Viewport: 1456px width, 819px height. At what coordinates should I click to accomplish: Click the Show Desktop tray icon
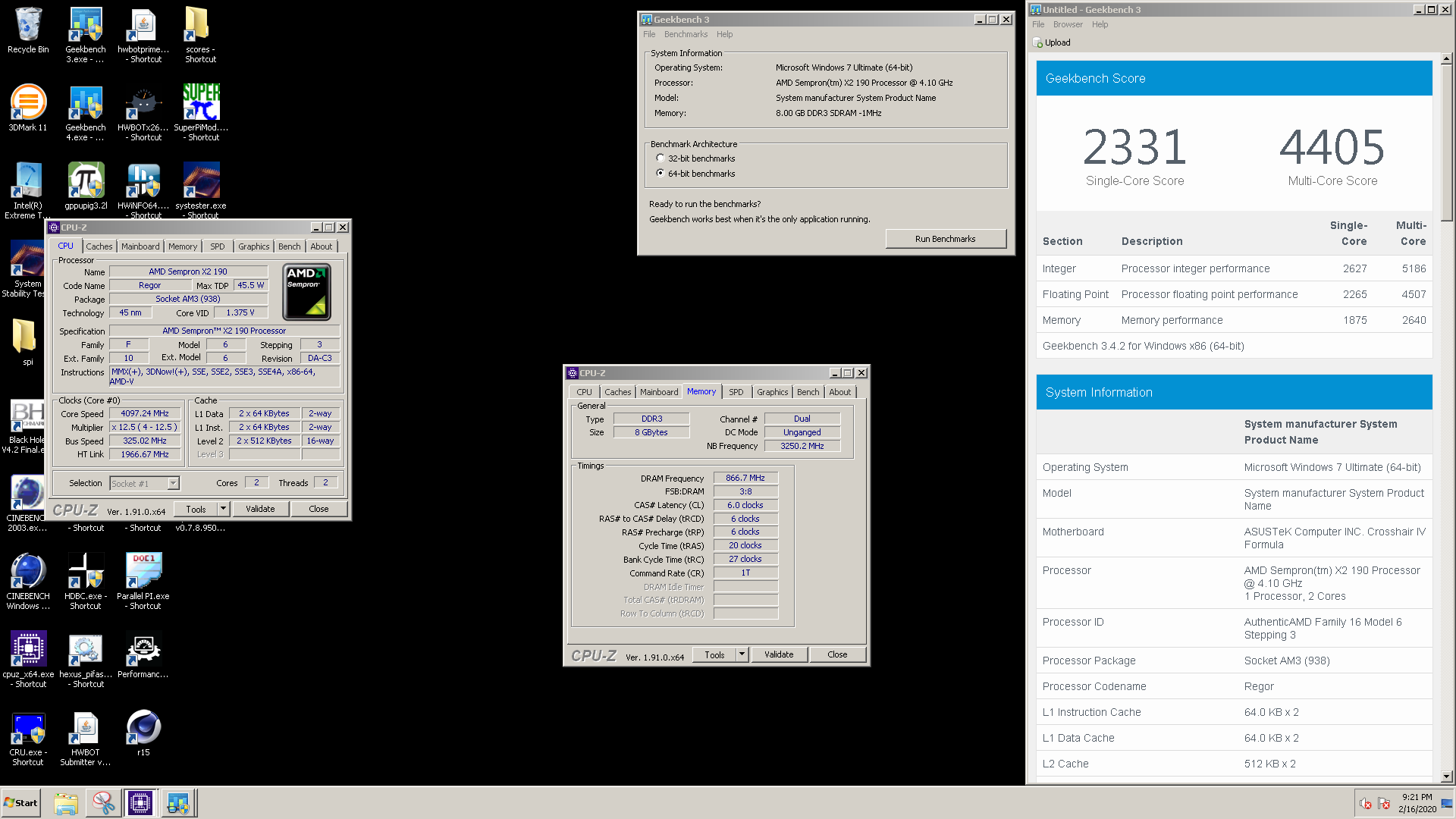click(1447, 804)
